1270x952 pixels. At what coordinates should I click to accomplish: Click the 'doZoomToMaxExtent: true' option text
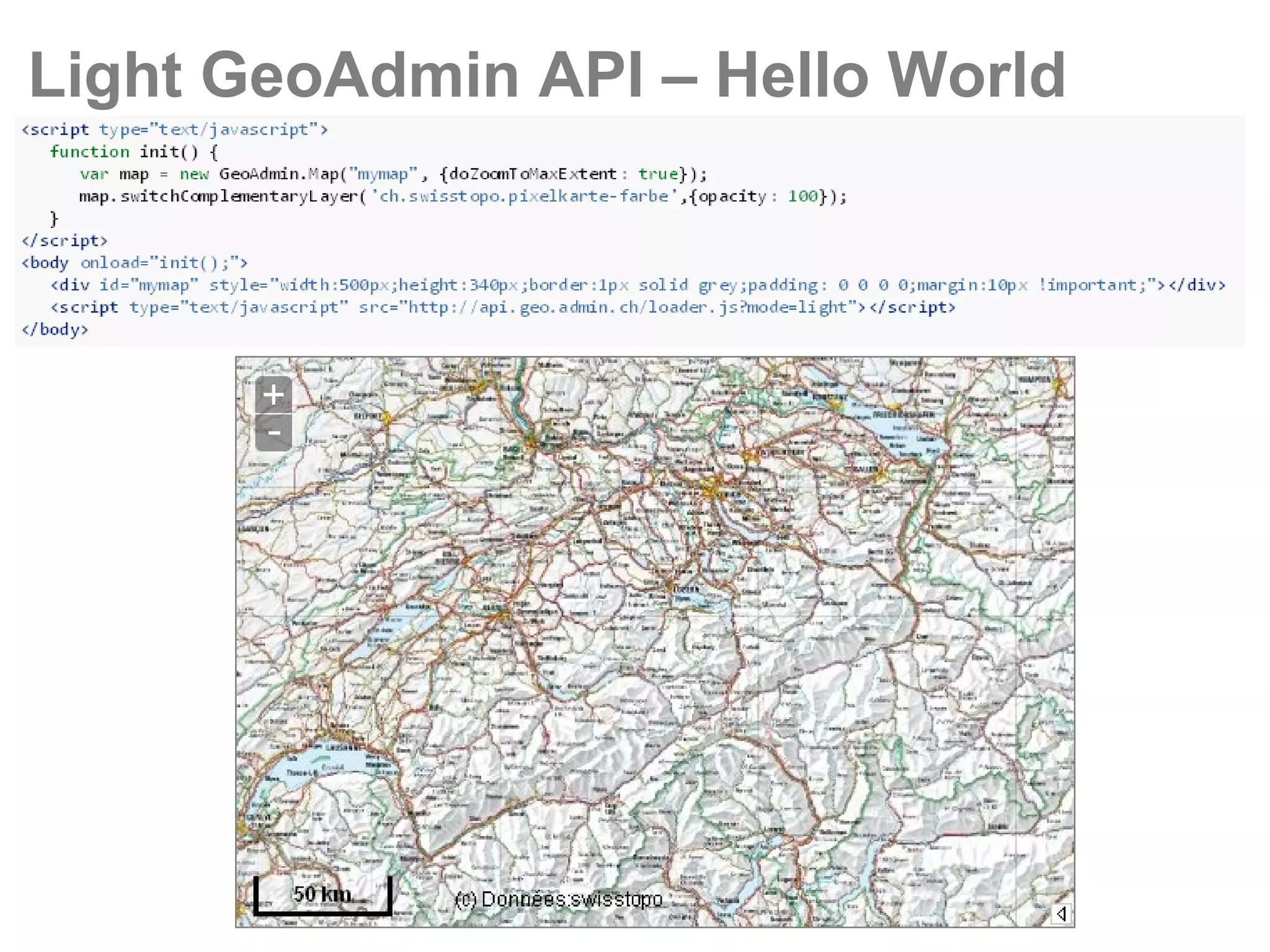click(564, 174)
